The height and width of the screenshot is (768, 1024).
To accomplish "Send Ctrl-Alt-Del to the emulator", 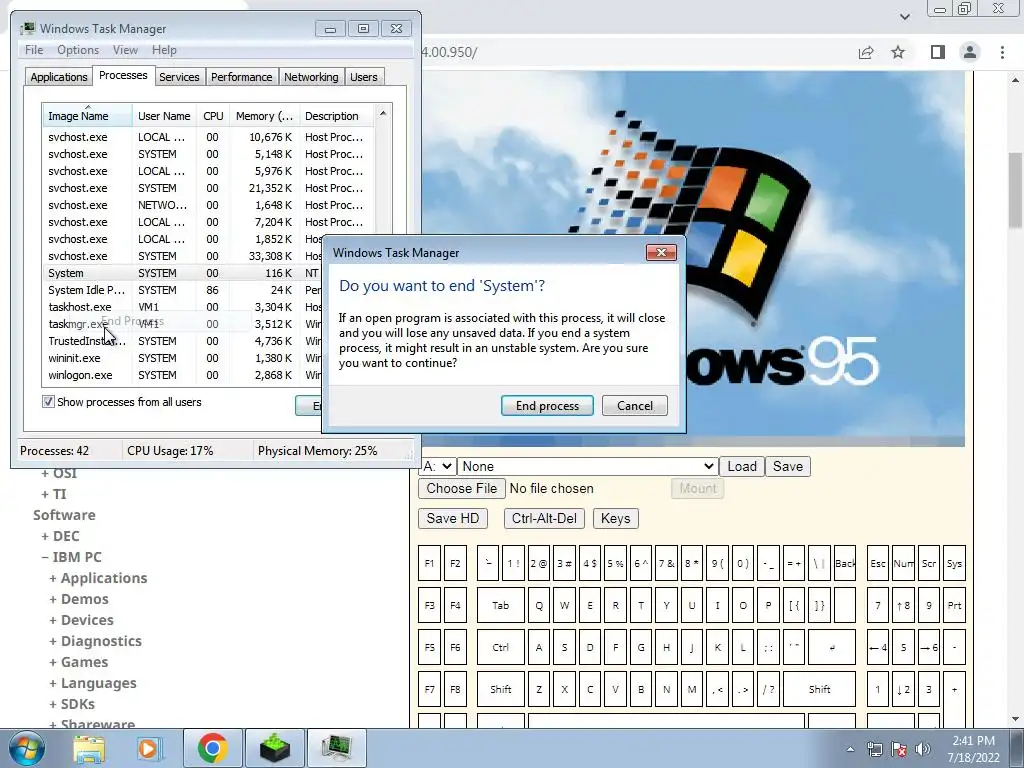I will click(x=544, y=519).
